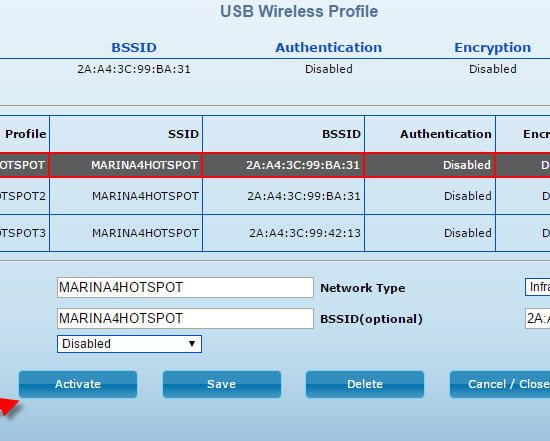Viewport: 550px width, 441px height.
Task: Click Cancel / Close button
Action: pos(500,384)
